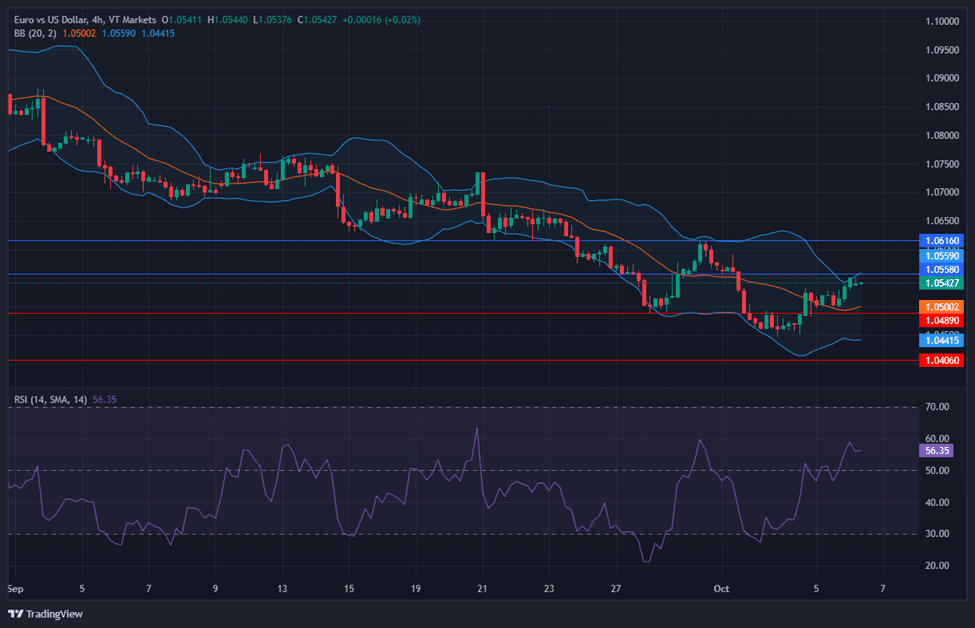Click the blue 1.04415 price axis label
Screen dimensions: 975x628
click(x=942, y=340)
